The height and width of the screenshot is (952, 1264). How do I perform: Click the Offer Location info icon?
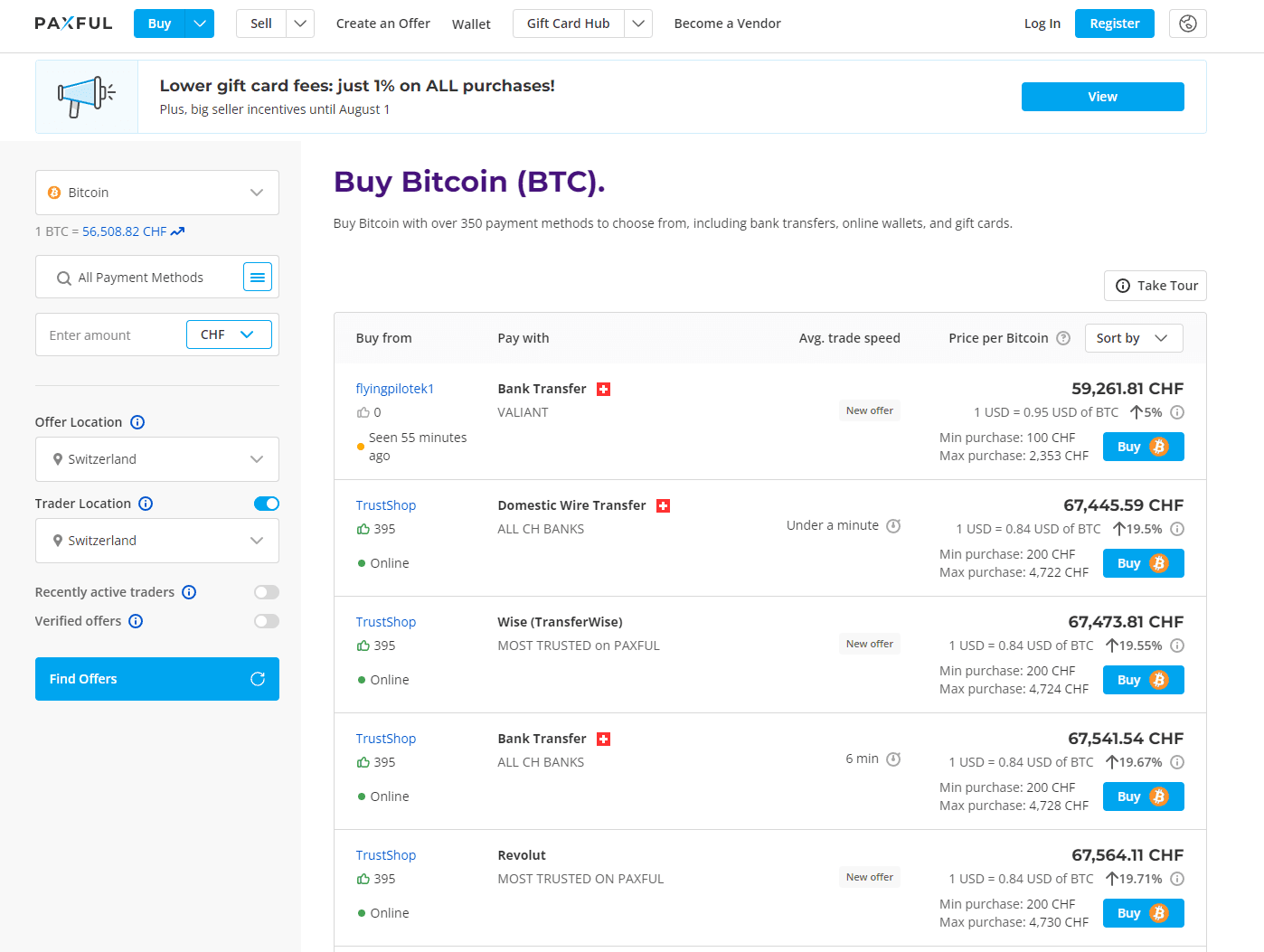137,422
